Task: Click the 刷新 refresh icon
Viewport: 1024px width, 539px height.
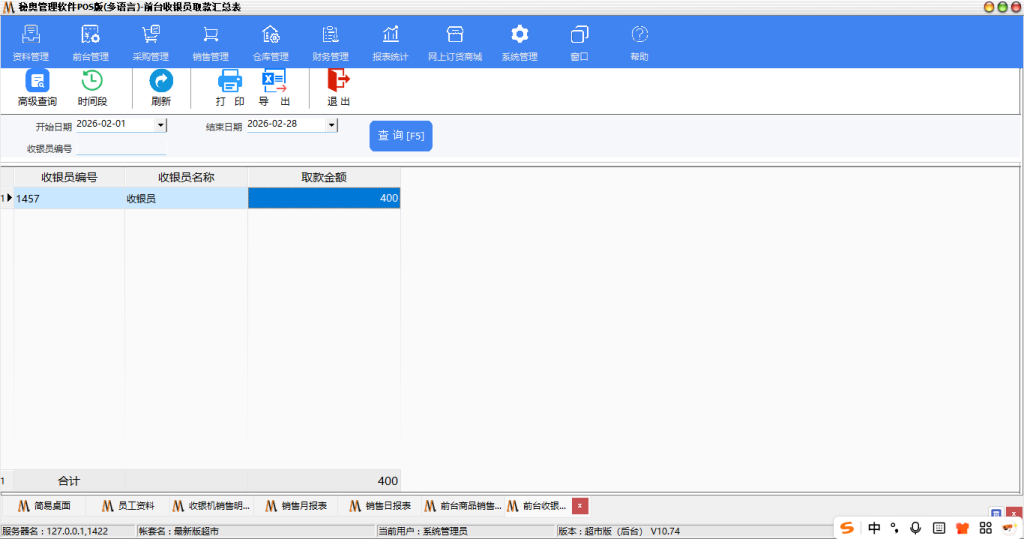Action: click(161, 82)
